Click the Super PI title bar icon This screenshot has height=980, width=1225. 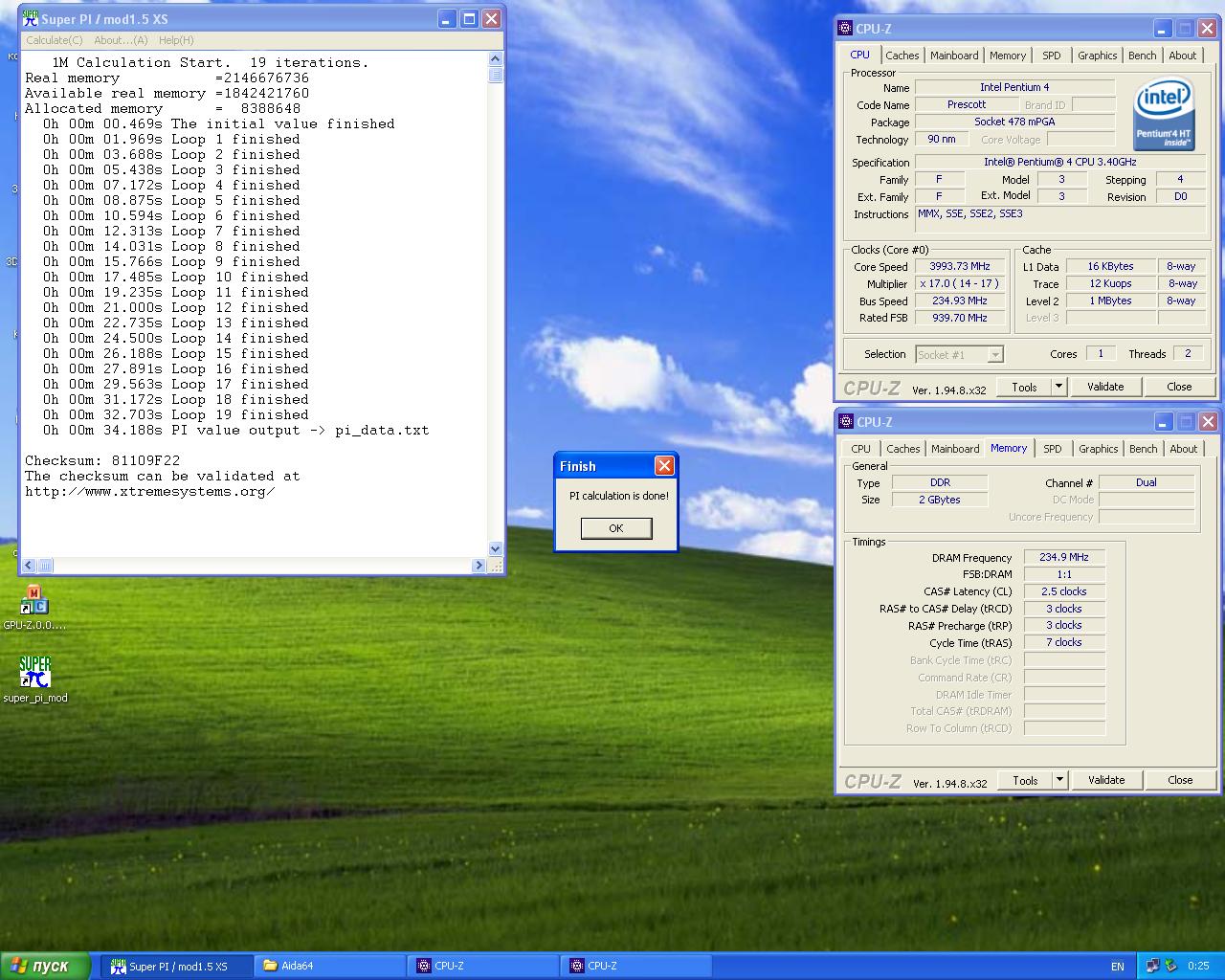31,19
